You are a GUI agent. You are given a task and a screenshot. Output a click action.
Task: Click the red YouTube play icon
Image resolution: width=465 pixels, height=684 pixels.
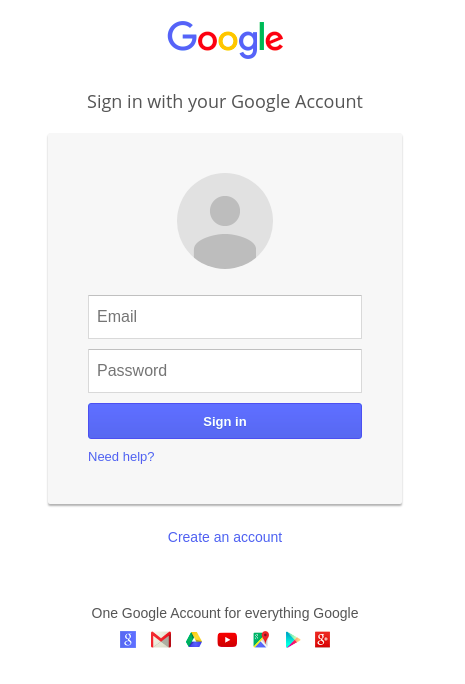click(x=227, y=640)
